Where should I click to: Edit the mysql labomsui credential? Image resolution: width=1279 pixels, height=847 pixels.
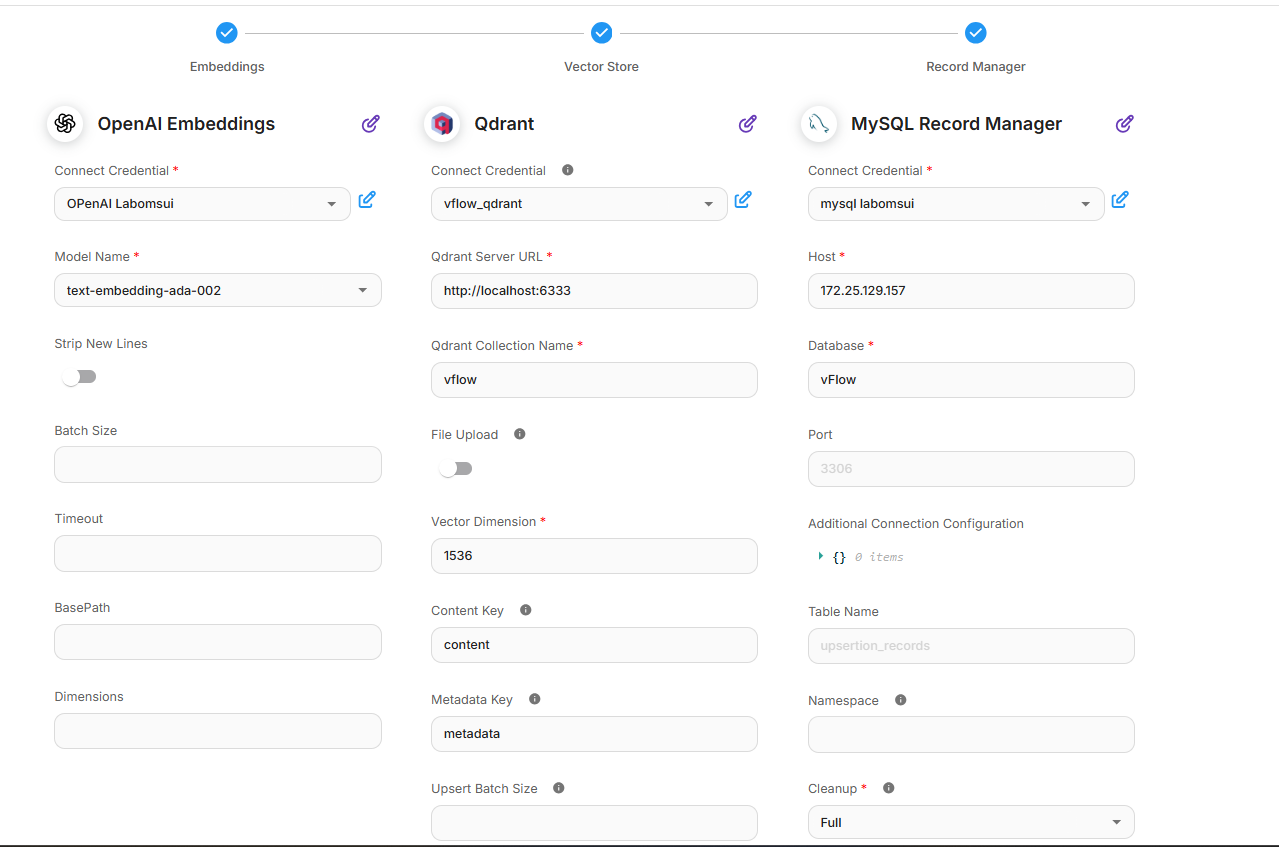1120,200
